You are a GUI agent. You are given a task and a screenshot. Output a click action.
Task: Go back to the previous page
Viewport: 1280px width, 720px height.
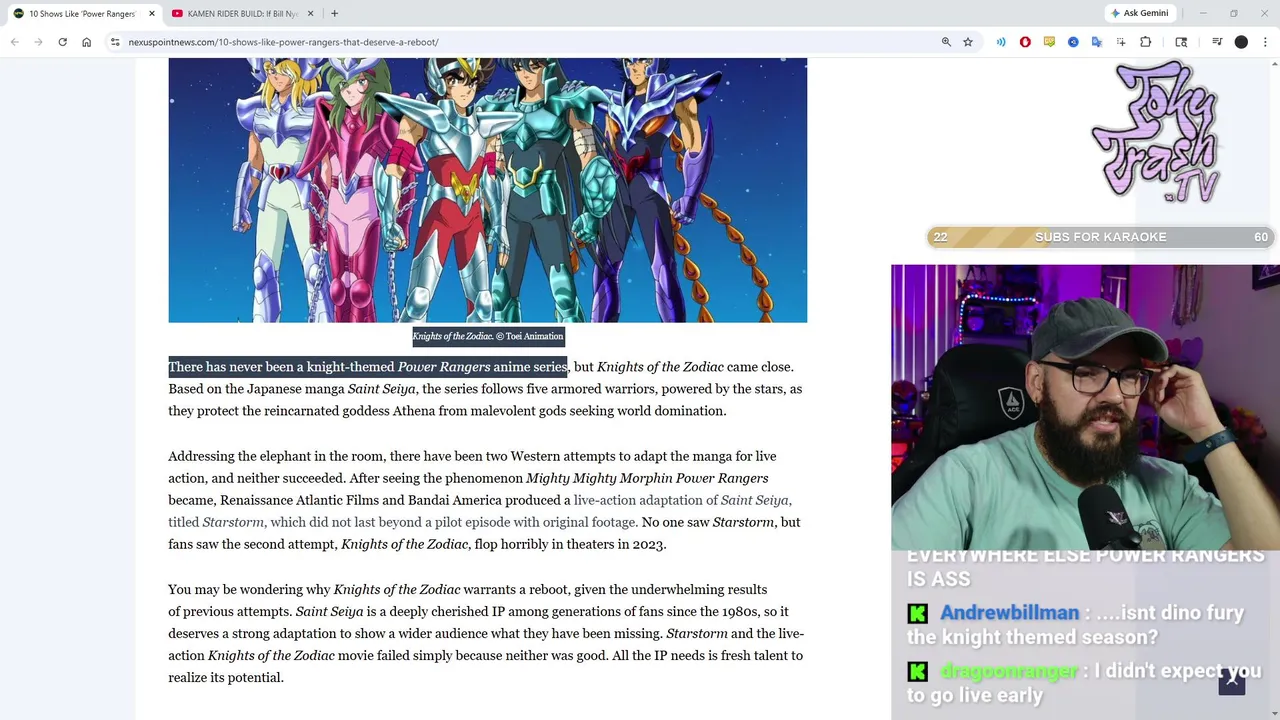pos(14,42)
